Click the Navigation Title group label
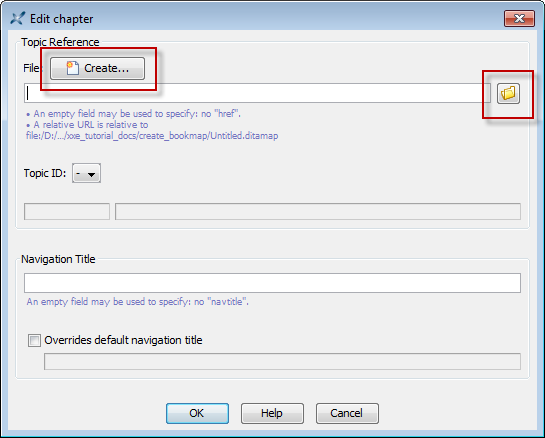 coord(58,259)
